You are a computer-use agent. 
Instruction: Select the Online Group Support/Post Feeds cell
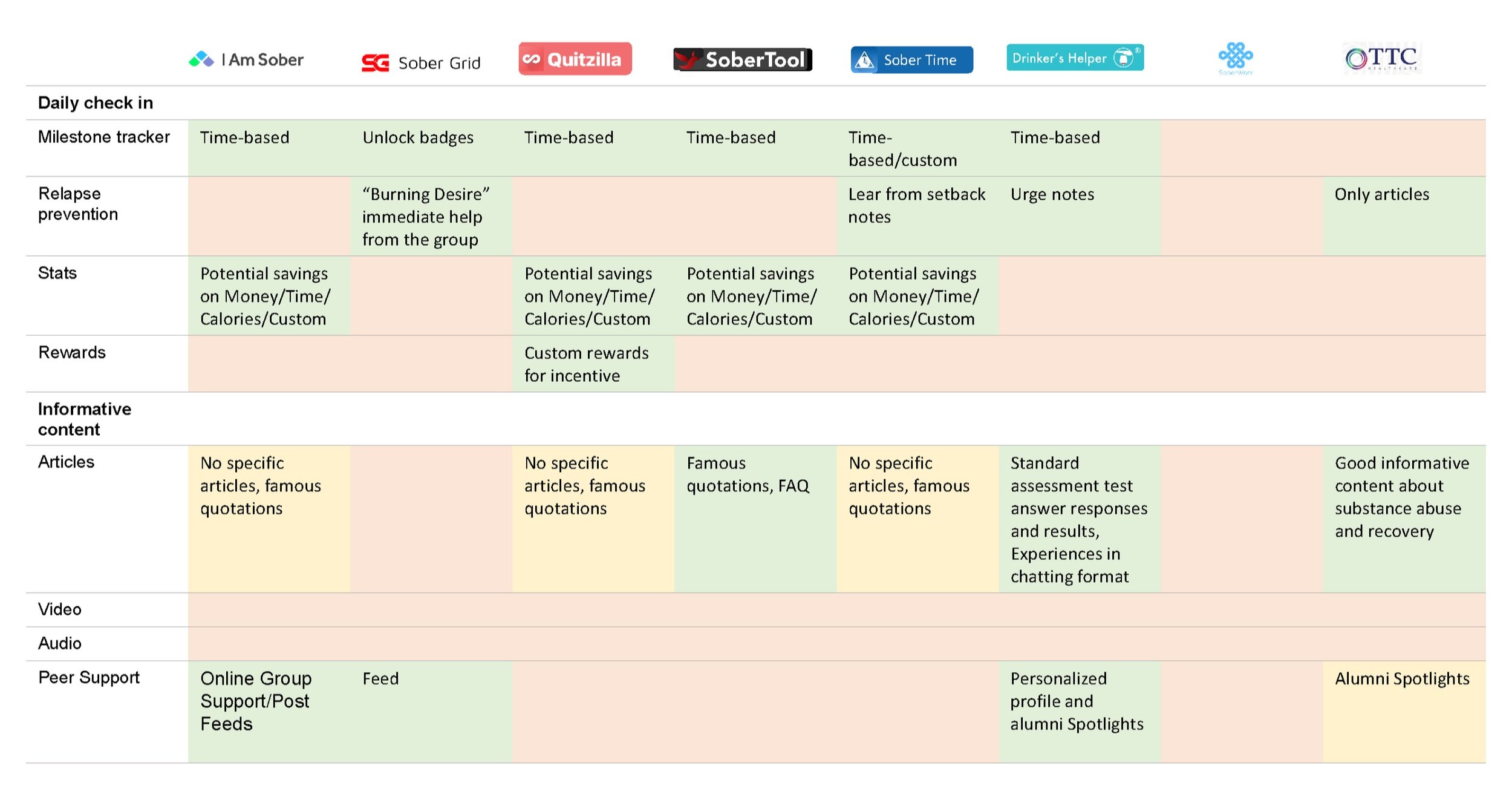pos(269,712)
